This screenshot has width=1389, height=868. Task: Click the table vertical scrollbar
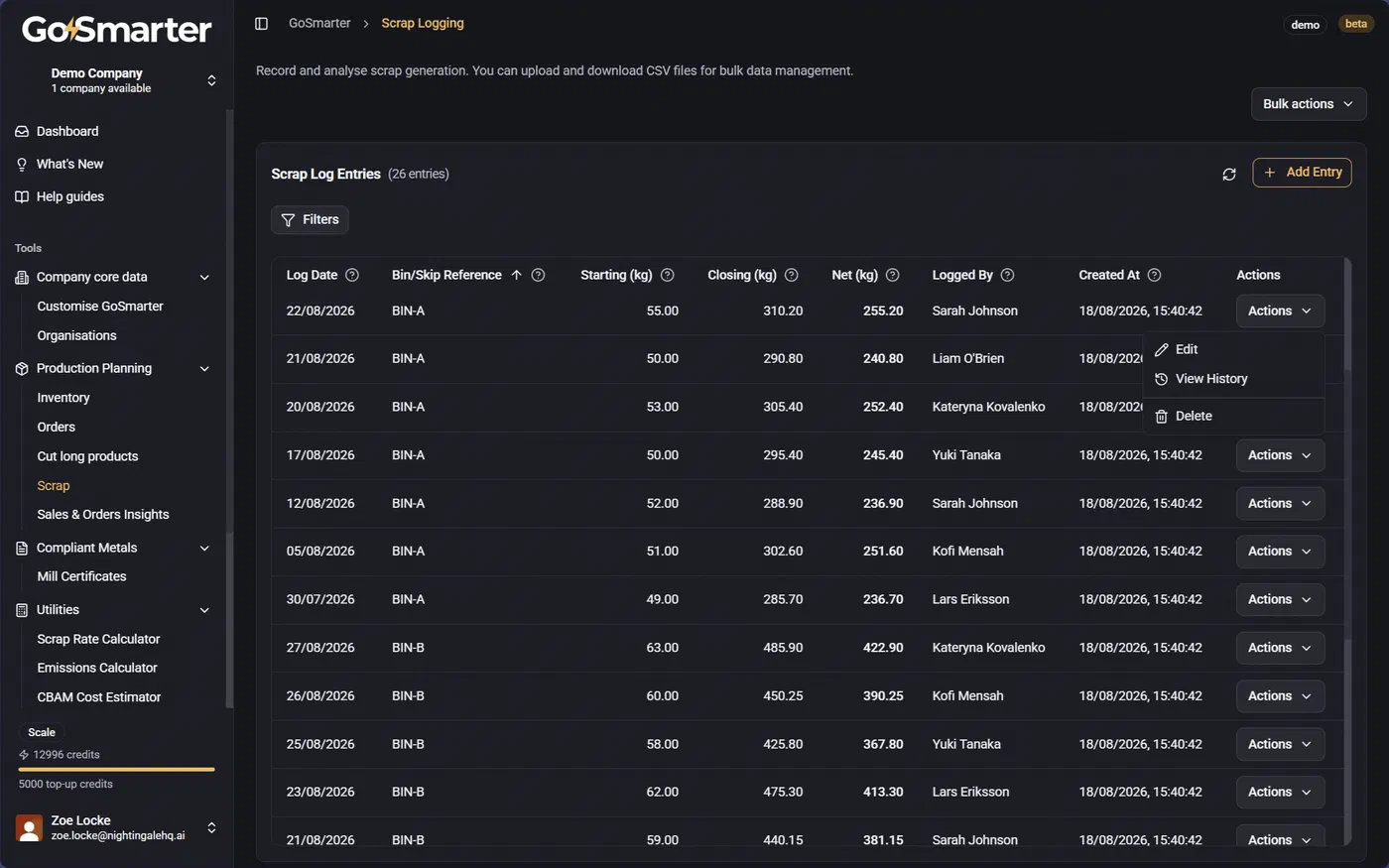(1347, 551)
